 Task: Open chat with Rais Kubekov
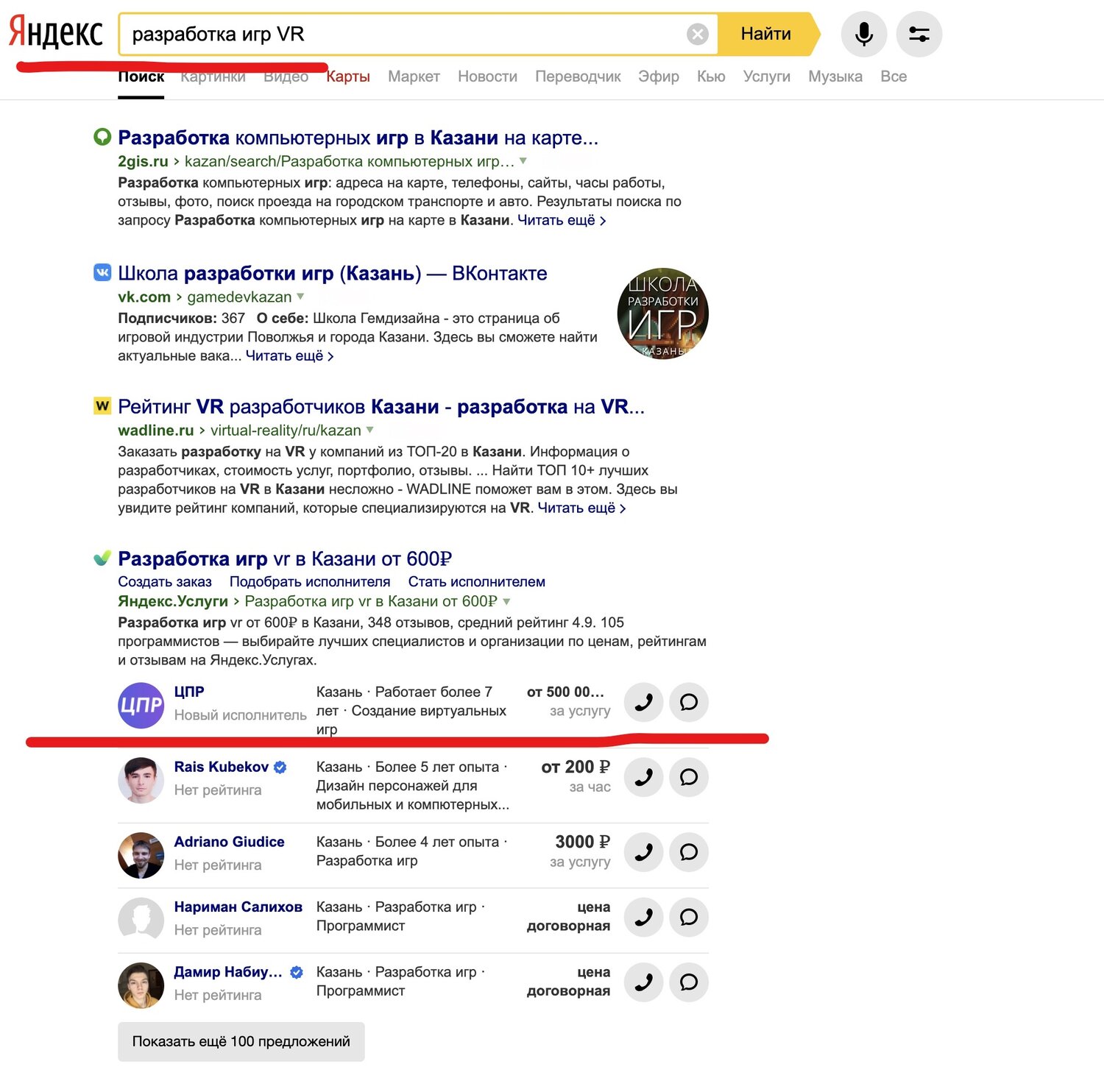(x=689, y=777)
